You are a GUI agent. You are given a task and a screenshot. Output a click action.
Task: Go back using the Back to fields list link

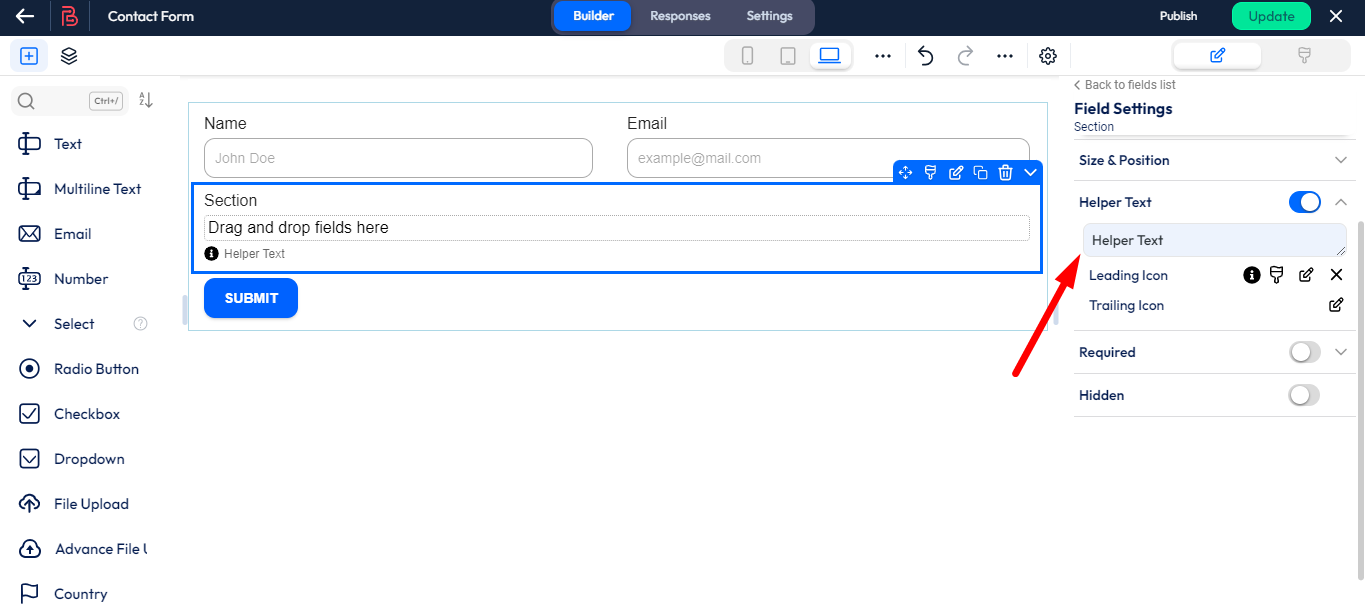click(1123, 84)
